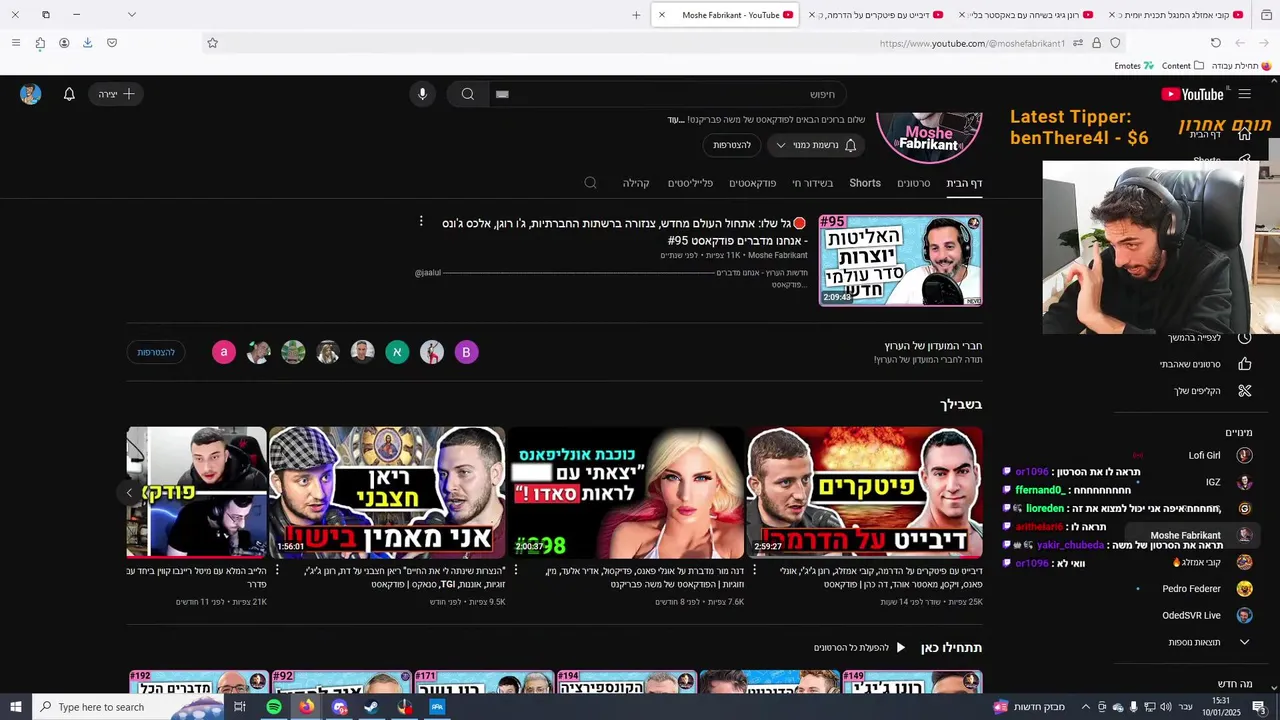1280x720 pixels.
Task: Click the YouTube search magnifier button
Action: pos(467,94)
